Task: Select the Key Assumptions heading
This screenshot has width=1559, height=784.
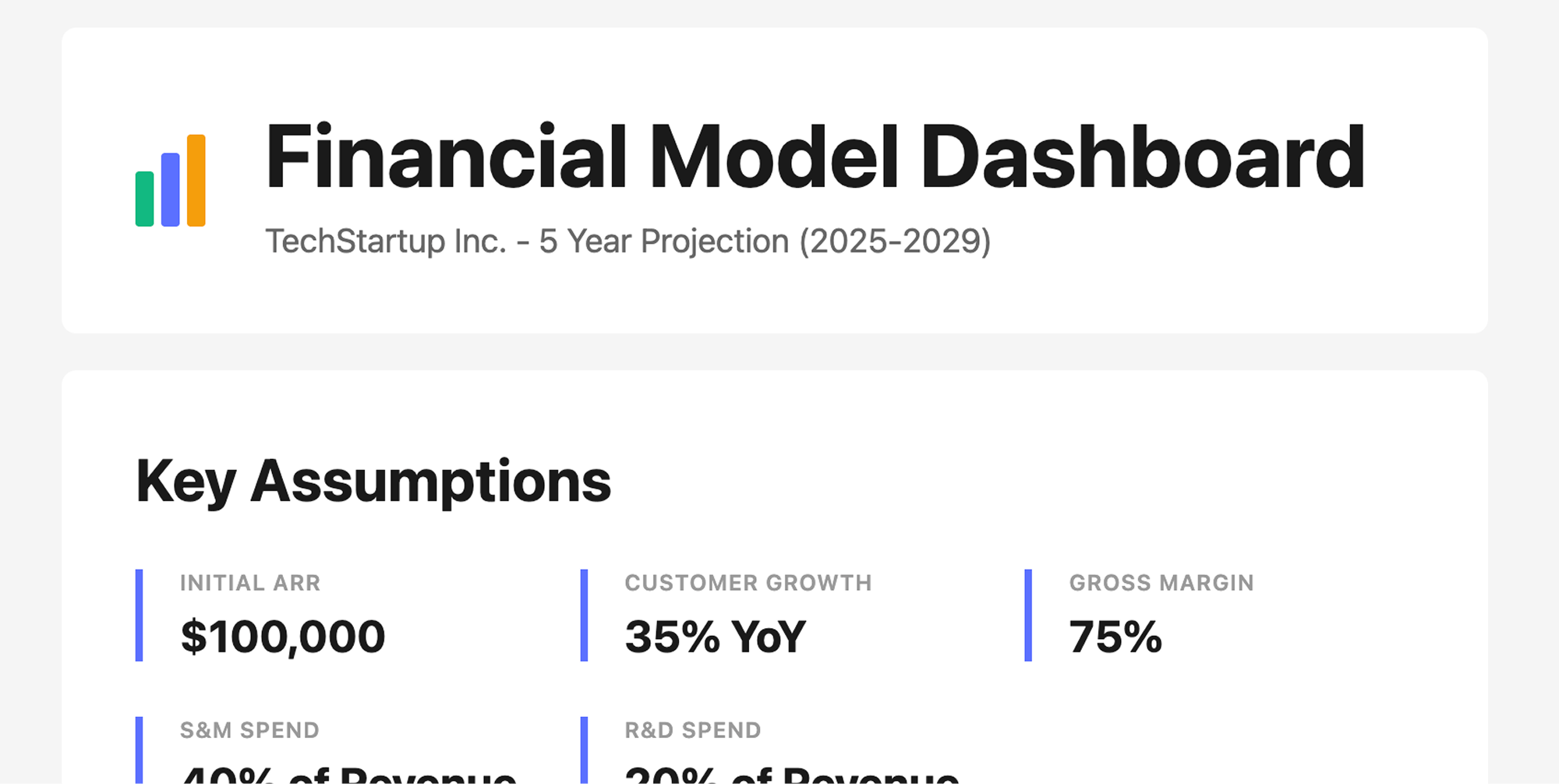Action: [x=373, y=482]
